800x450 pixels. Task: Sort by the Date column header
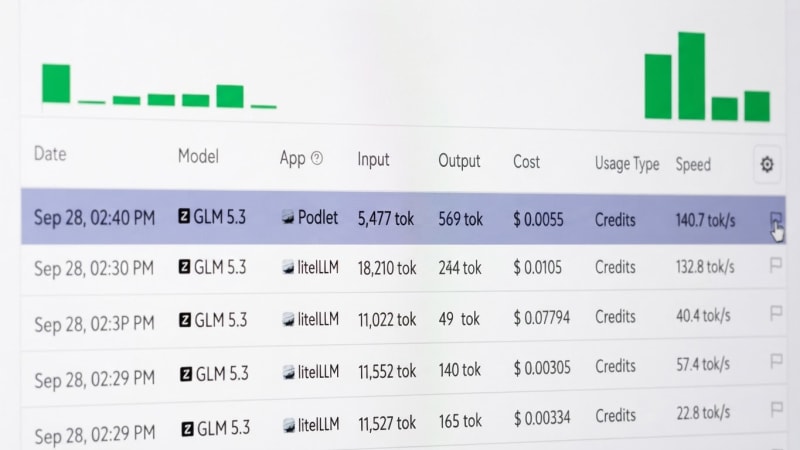coord(50,154)
